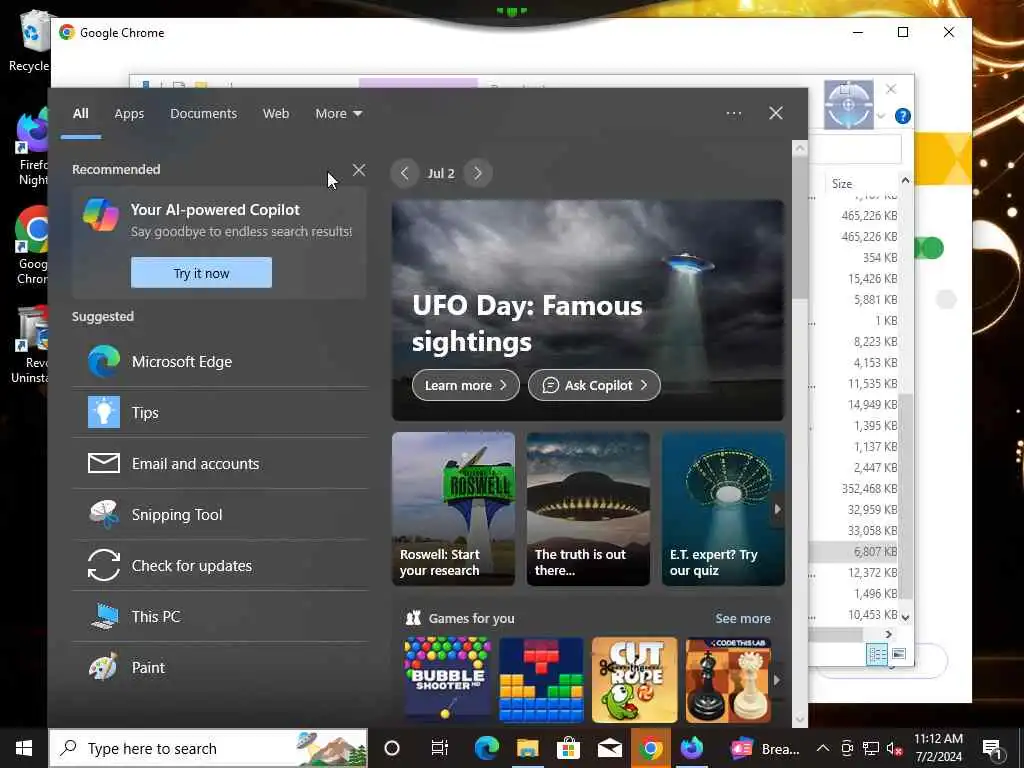The width and height of the screenshot is (1024, 768).
Task: Click the Copilot logo in Recommended card
Action: point(101,215)
